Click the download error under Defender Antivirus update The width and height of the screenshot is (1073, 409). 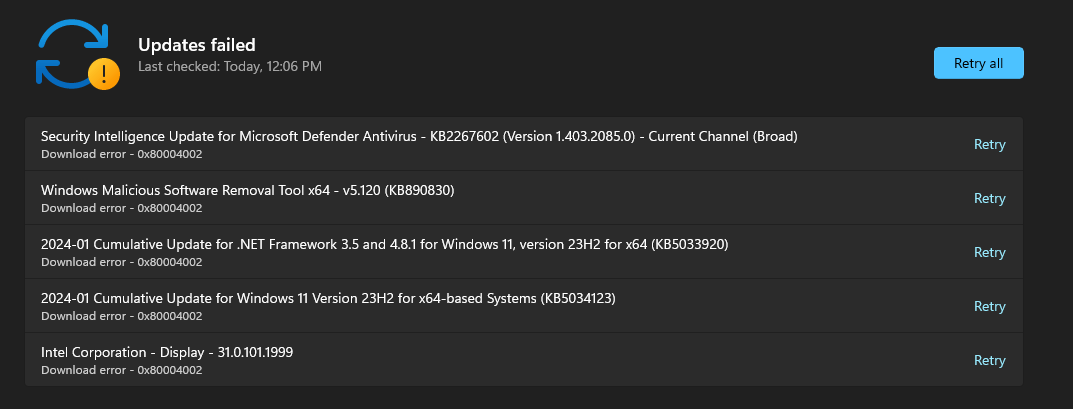click(x=121, y=154)
